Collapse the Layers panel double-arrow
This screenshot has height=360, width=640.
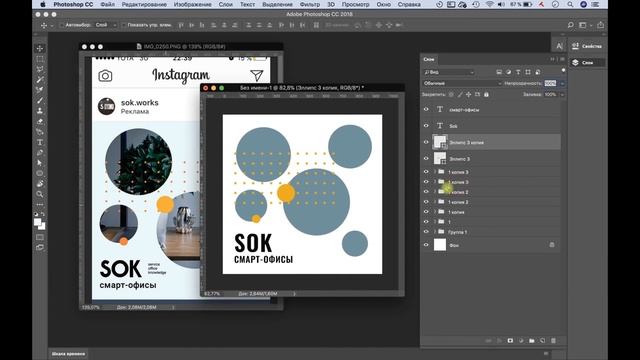(x=553, y=59)
